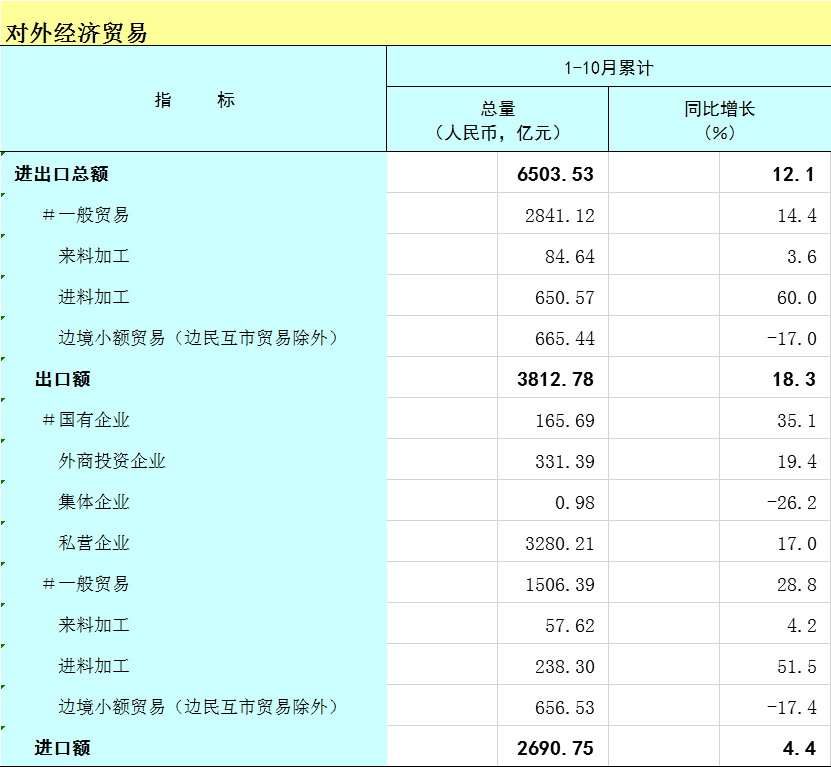Select the 2690.75 value cell
The width and height of the screenshot is (831, 767).
(556, 747)
